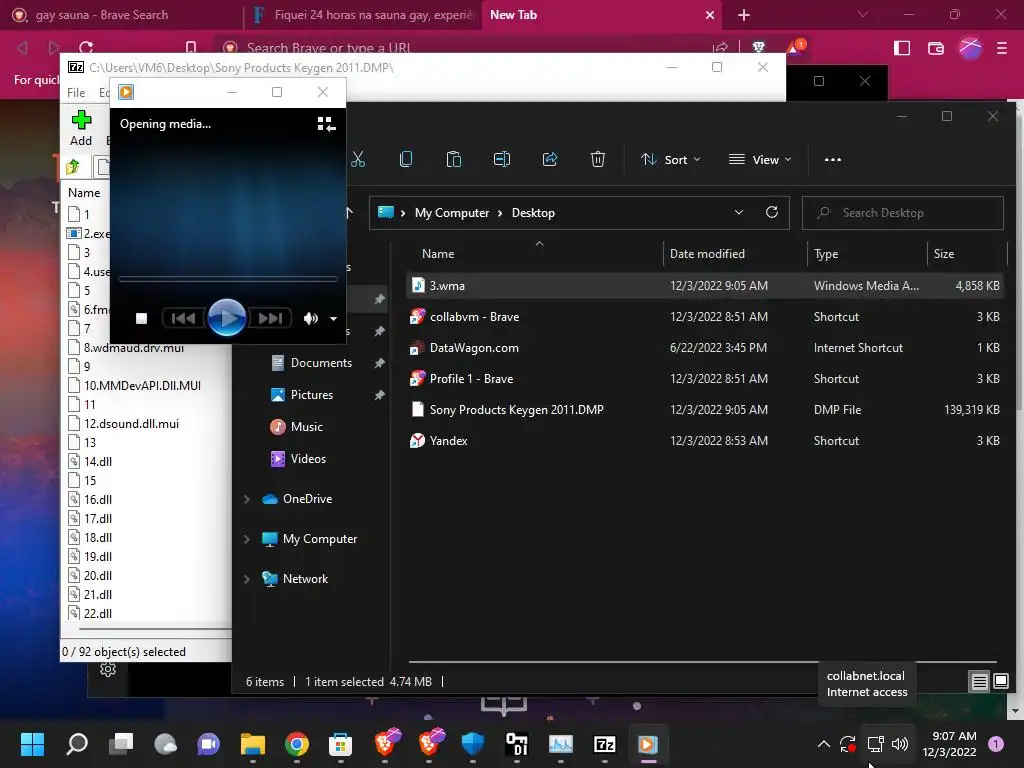The height and width of the screenshot is (768, 1024).
Task: Select the Yandex shortcut
Action: tap(704, 441)
